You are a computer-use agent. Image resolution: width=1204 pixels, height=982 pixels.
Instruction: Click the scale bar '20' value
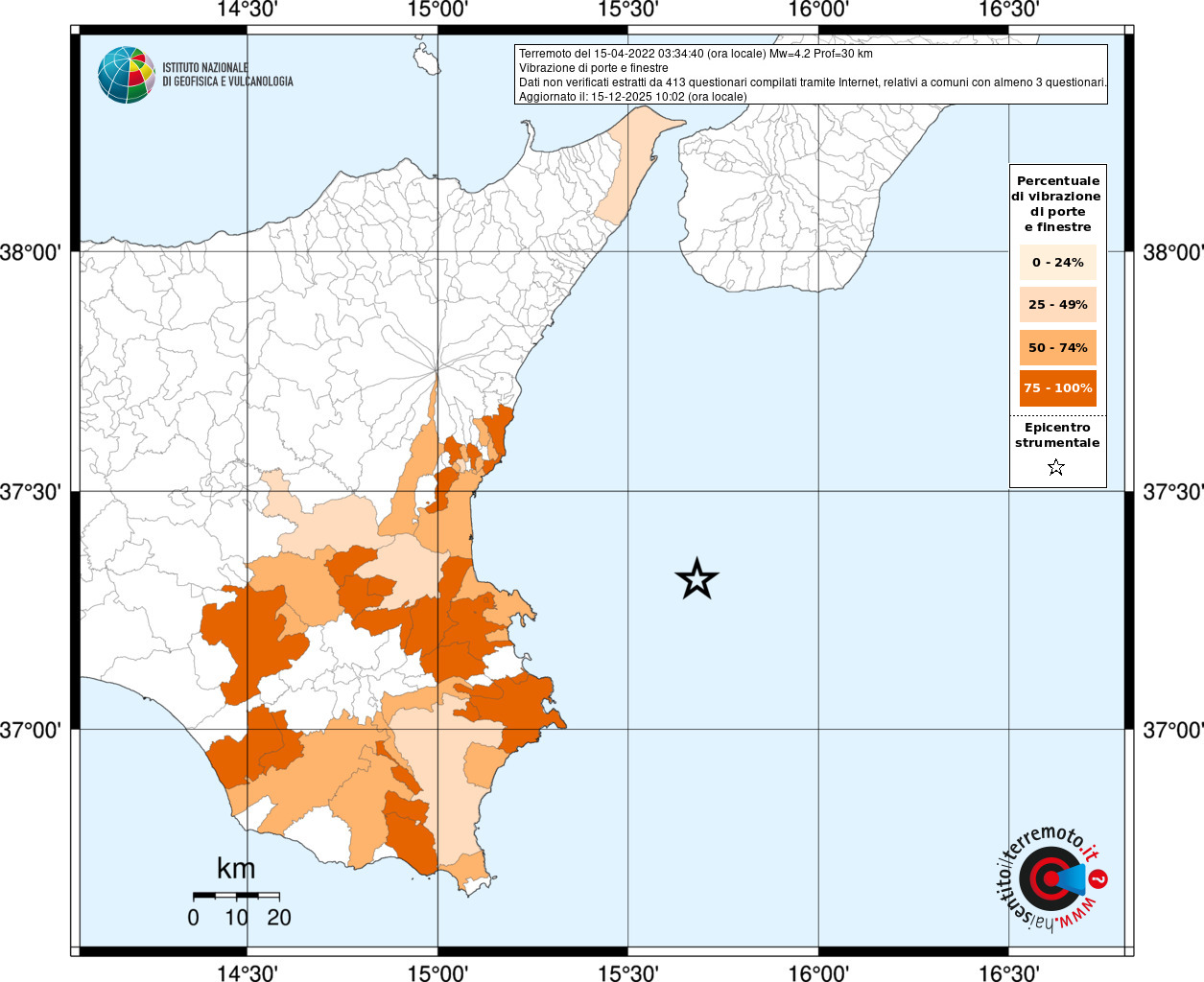(x=279, y=918)
